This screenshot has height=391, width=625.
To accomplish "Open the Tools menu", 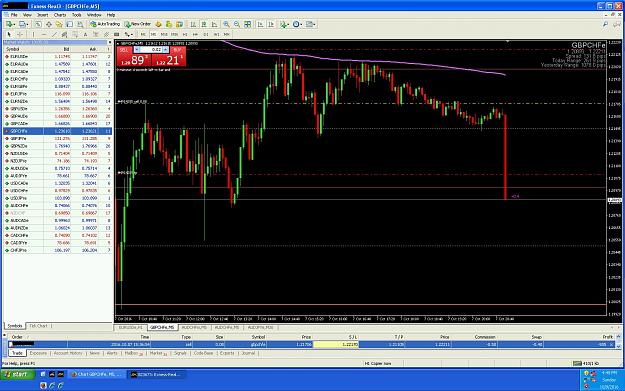I will coord(77,15).
